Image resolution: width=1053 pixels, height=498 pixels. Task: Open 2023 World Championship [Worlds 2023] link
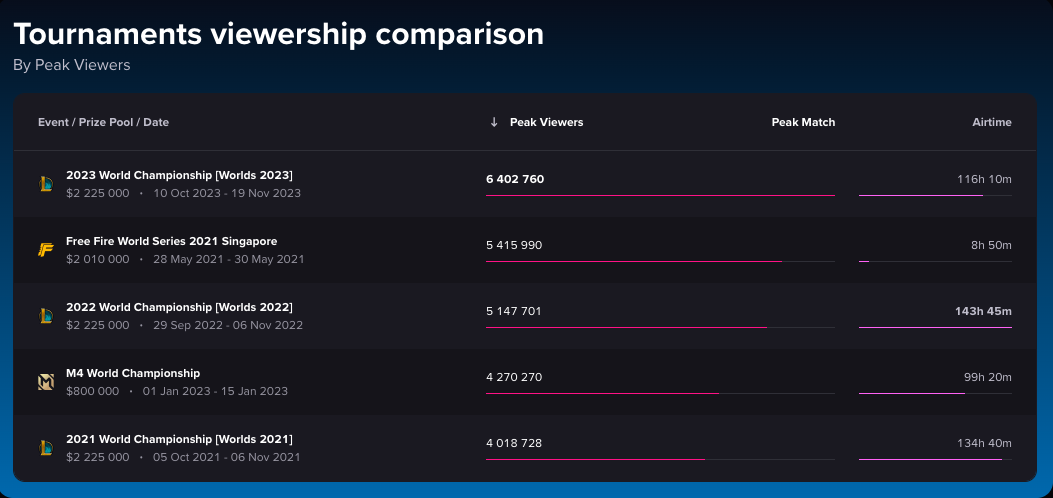179,175
